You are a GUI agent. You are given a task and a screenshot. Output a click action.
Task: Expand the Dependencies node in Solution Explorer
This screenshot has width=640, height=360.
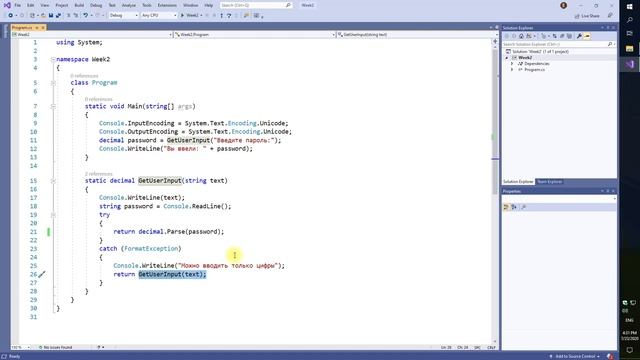click(512, 64)
